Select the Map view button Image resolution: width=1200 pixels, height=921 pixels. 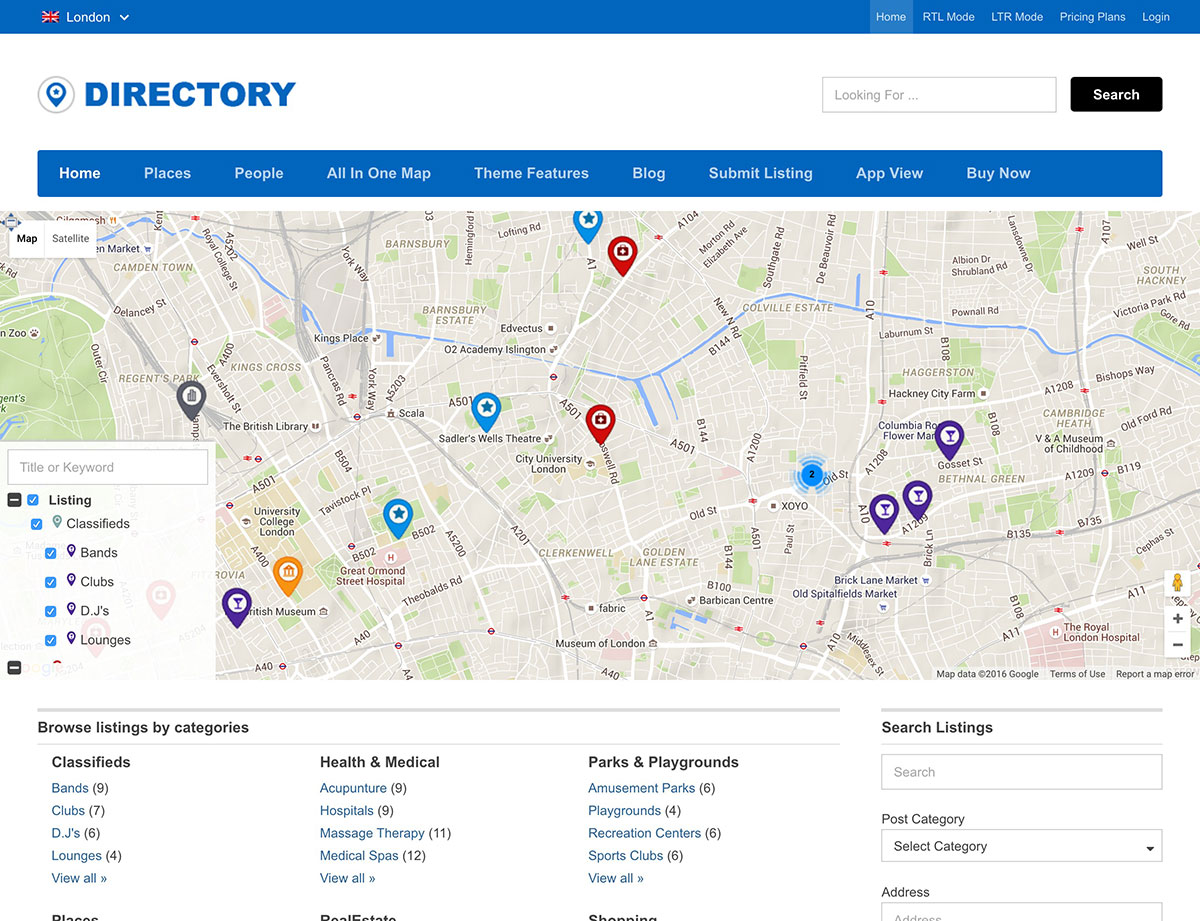pyautogui.click(x=27, y=239)
